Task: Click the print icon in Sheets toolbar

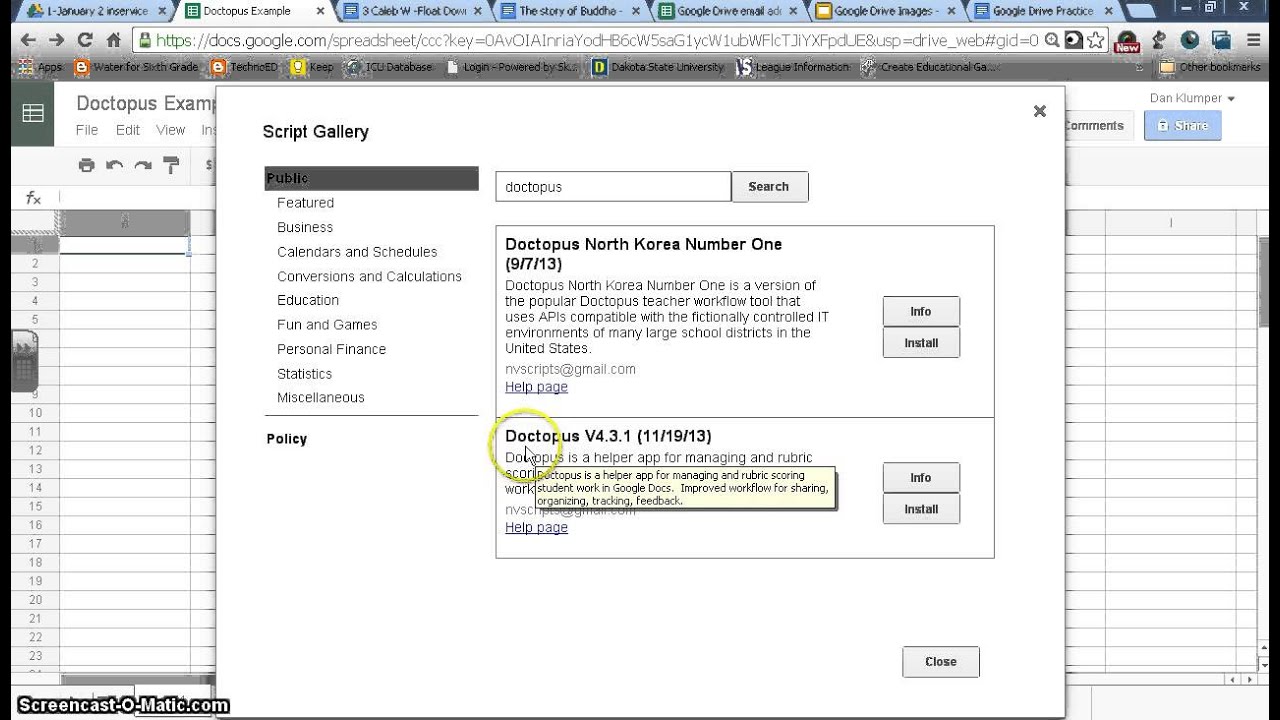Action: click(87, 166)
